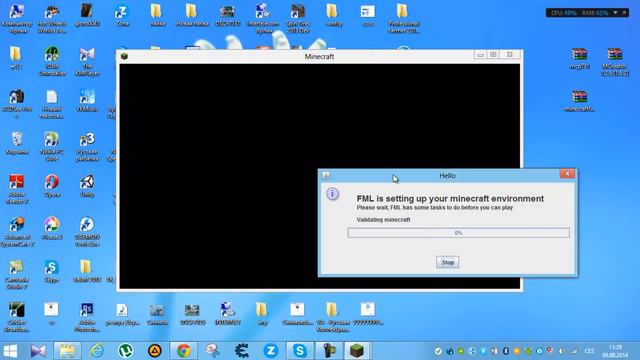Expand the CPU/RAM widget dropdown arrow
This screenshot has width=640, height=360.
615,13
